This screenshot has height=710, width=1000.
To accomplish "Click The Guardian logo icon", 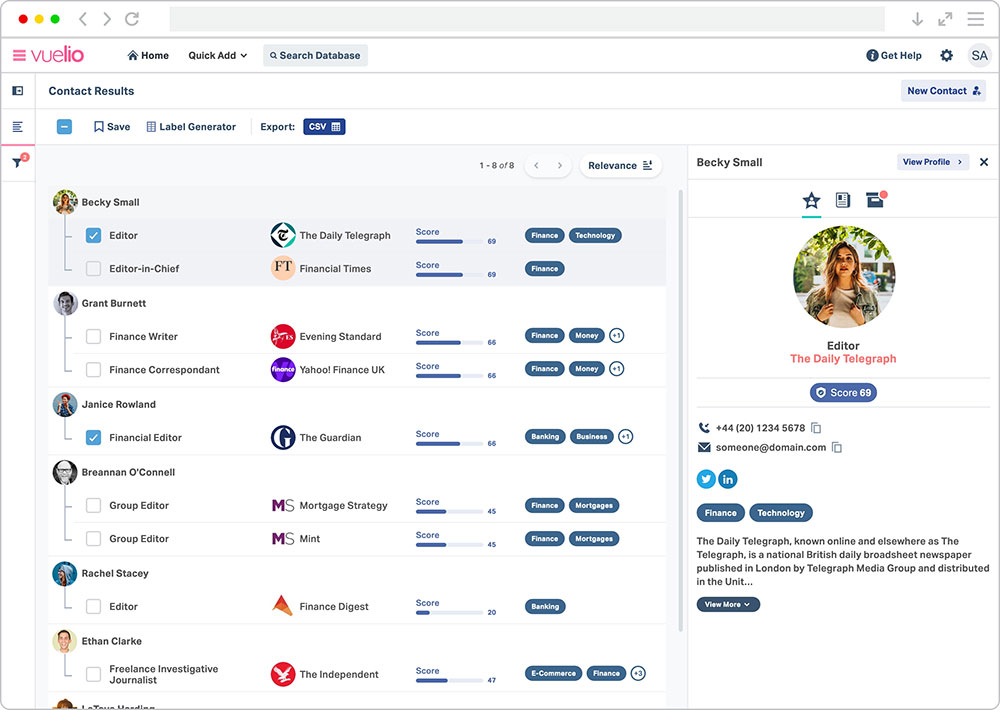I will coord(283,438).
